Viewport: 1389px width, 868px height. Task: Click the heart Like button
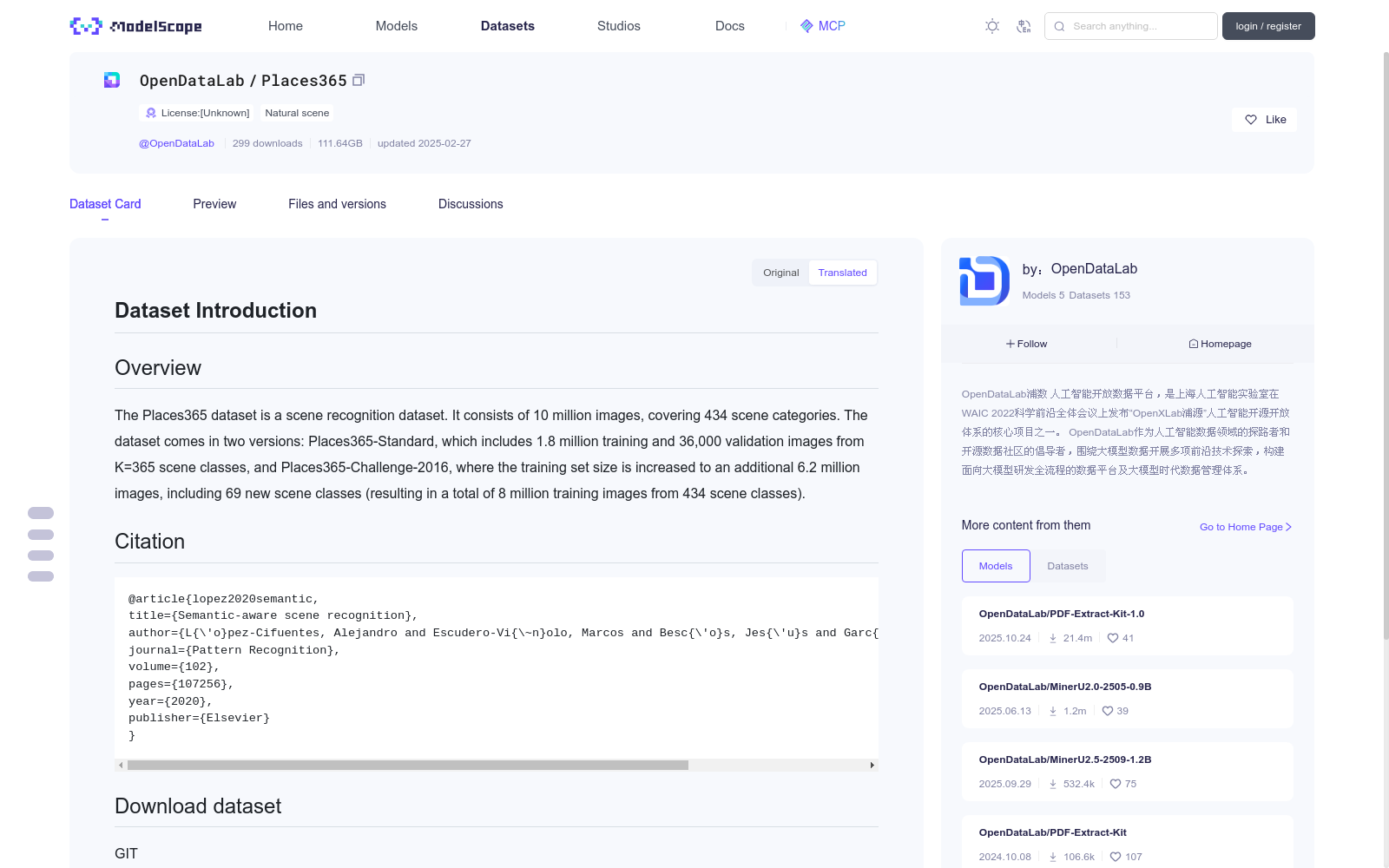(x=1264, y=120)
